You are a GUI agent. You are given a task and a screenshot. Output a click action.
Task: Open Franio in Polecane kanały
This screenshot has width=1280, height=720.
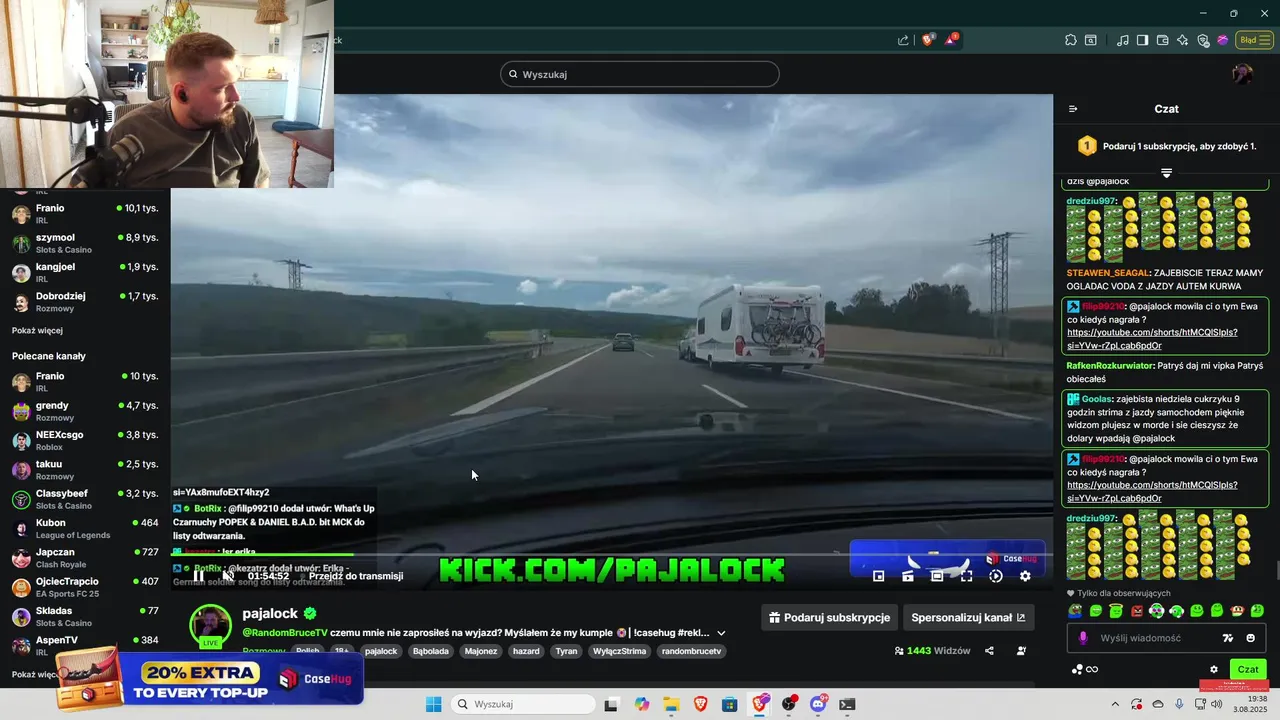(x=85, y=381)
